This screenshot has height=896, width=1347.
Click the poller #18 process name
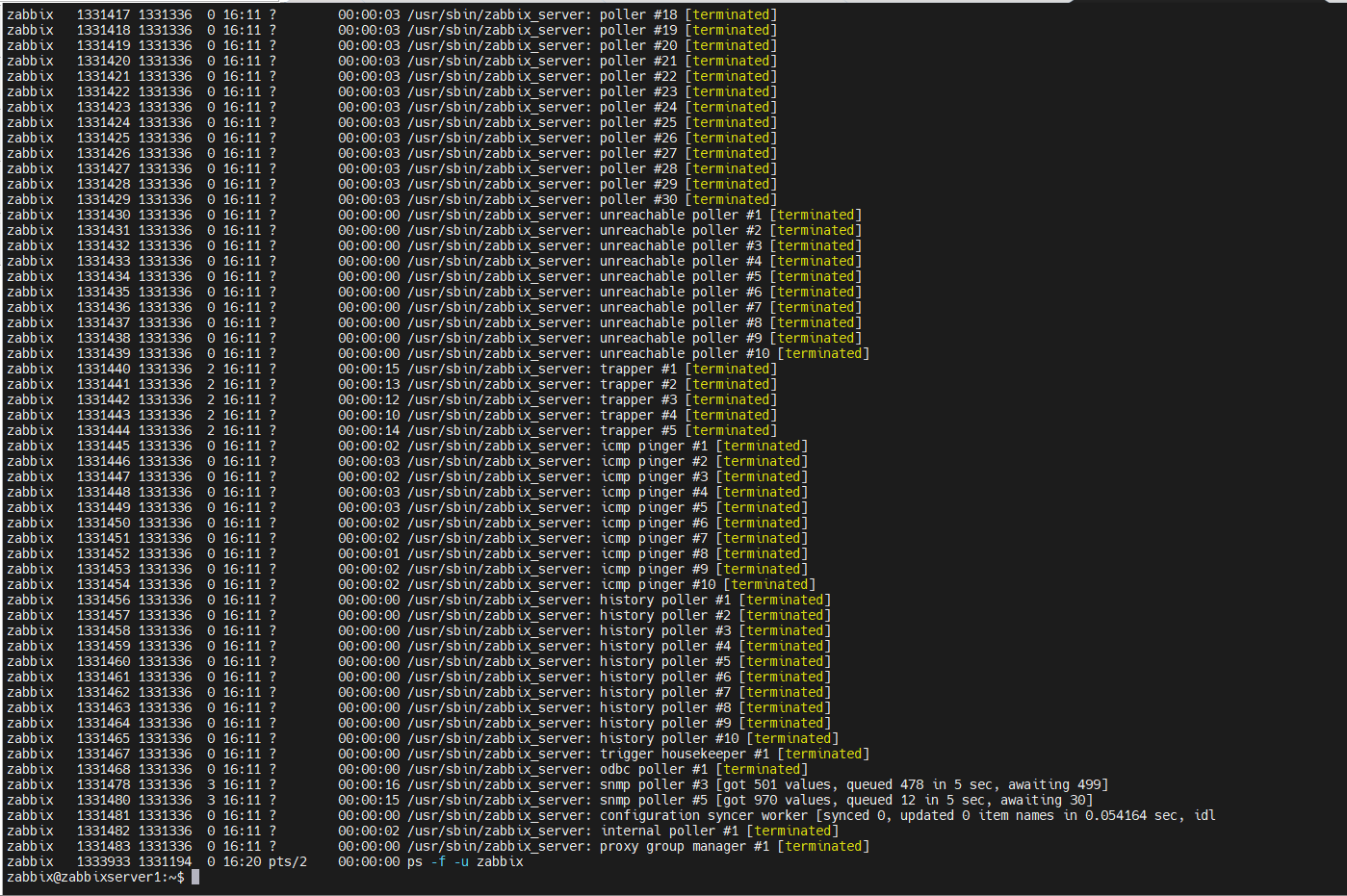pyautogui.click(x=637, y=14)
